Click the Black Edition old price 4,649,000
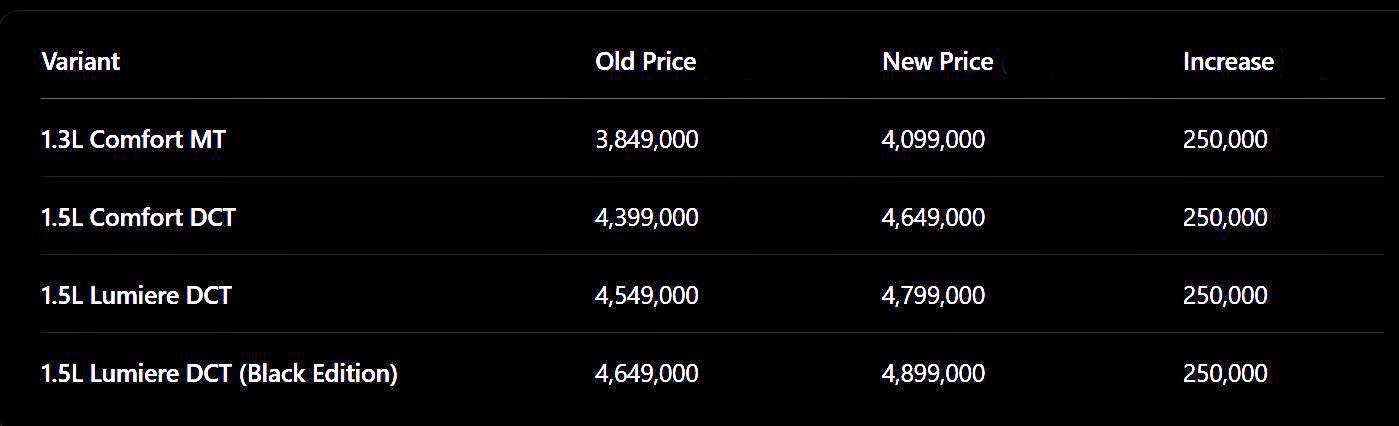This screenshot has height=426, width=1399. point(646,374)
